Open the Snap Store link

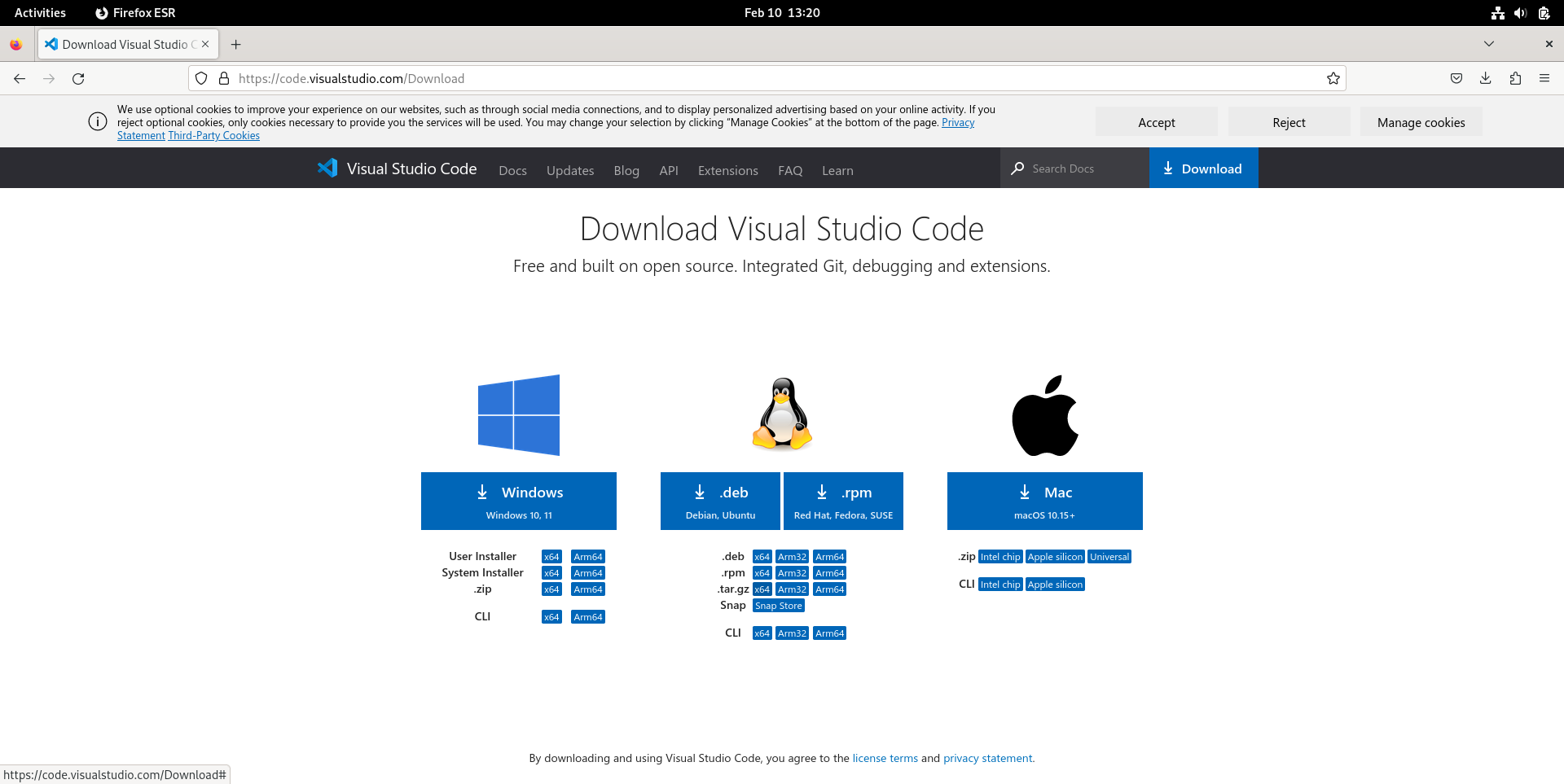coord(779,606)
